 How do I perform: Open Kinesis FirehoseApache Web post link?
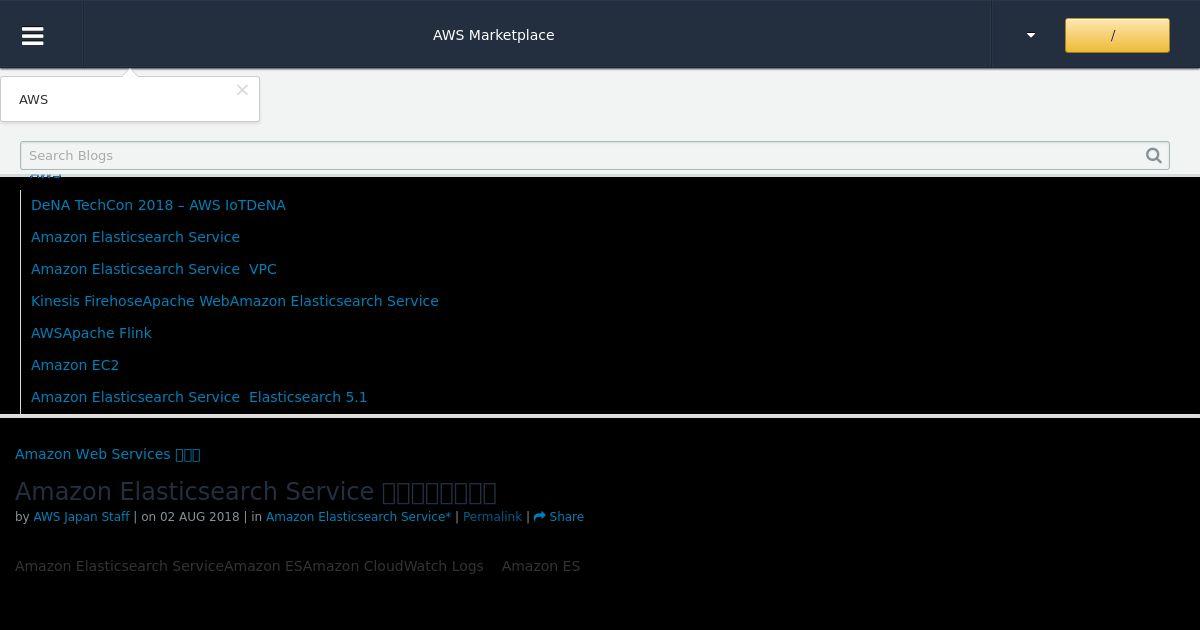(x=235, y=301)
